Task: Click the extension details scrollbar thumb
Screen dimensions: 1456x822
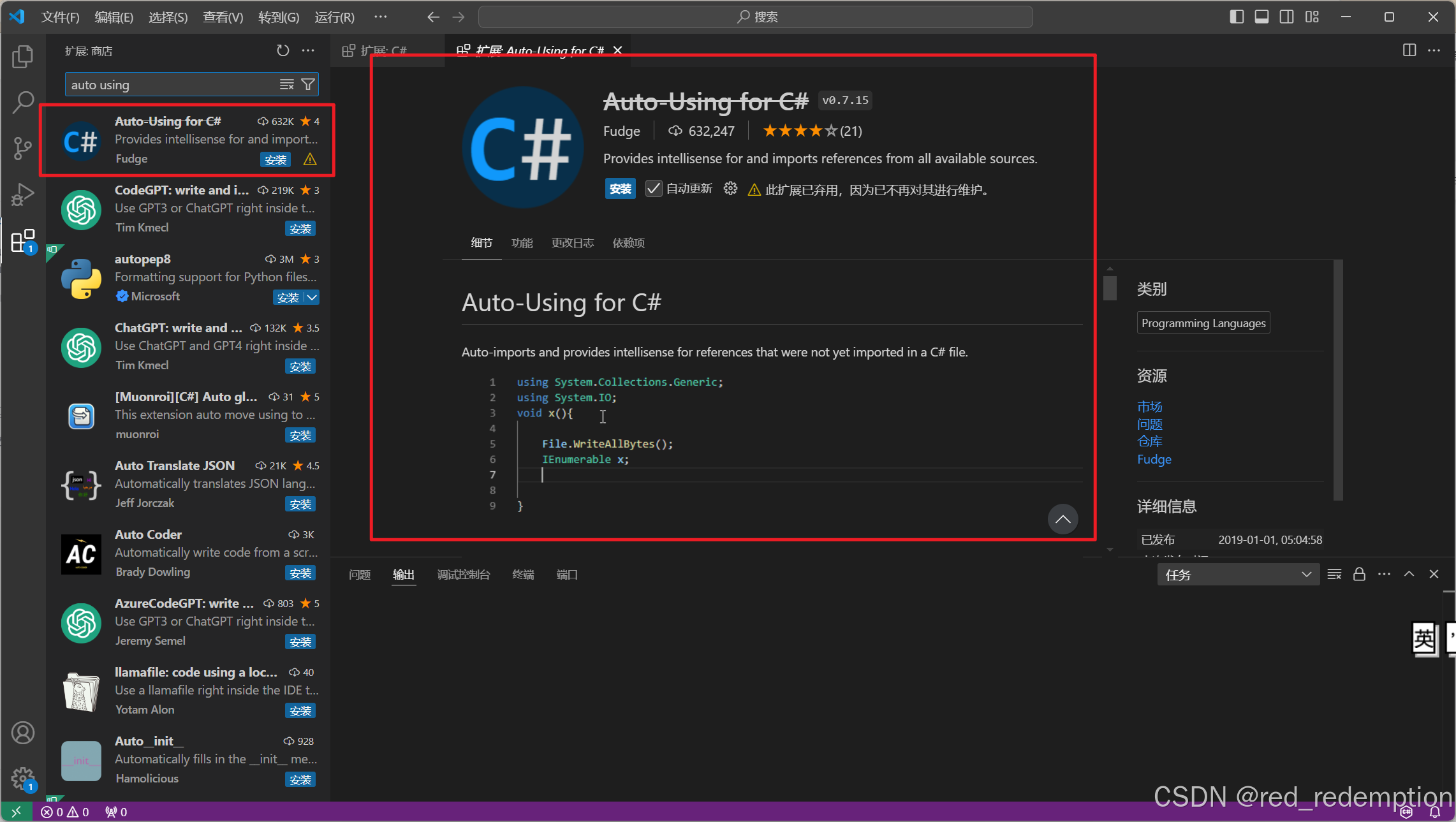Action: [1110, 287]
